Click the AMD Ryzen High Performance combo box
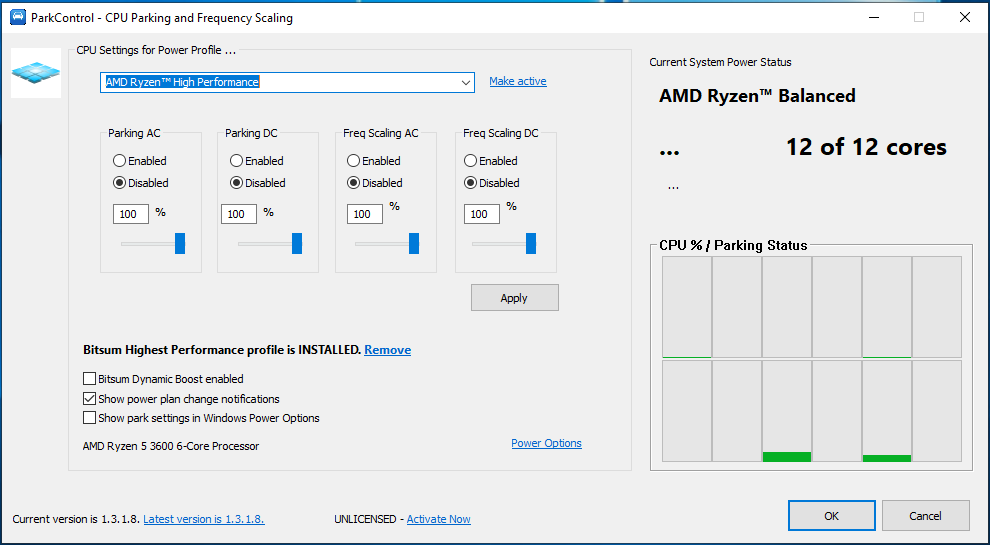Viewport: 990px width, 545px height. pyautogui.click(x=280, y=83)
